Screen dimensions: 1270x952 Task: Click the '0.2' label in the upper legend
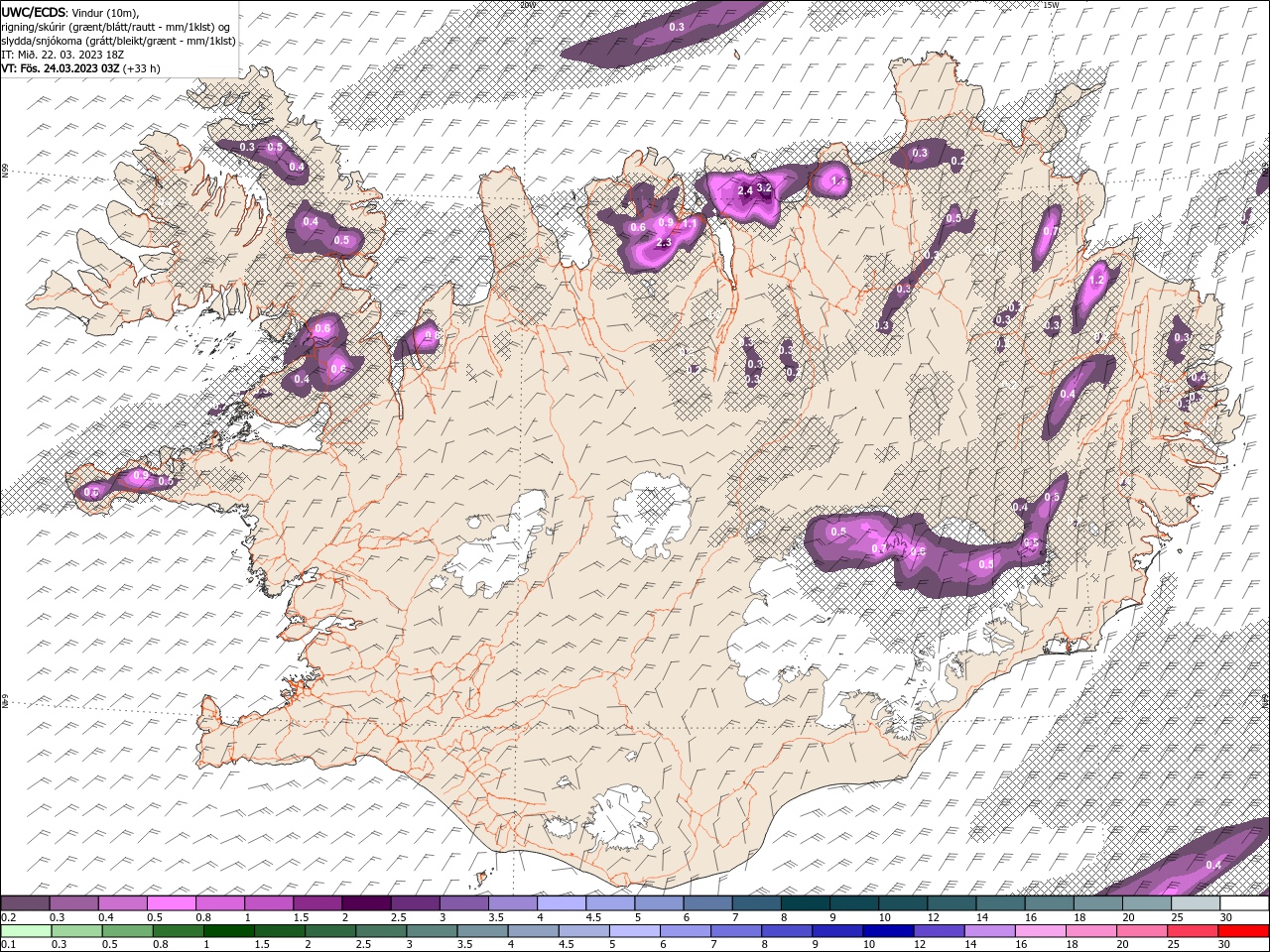tap(8, 917)
